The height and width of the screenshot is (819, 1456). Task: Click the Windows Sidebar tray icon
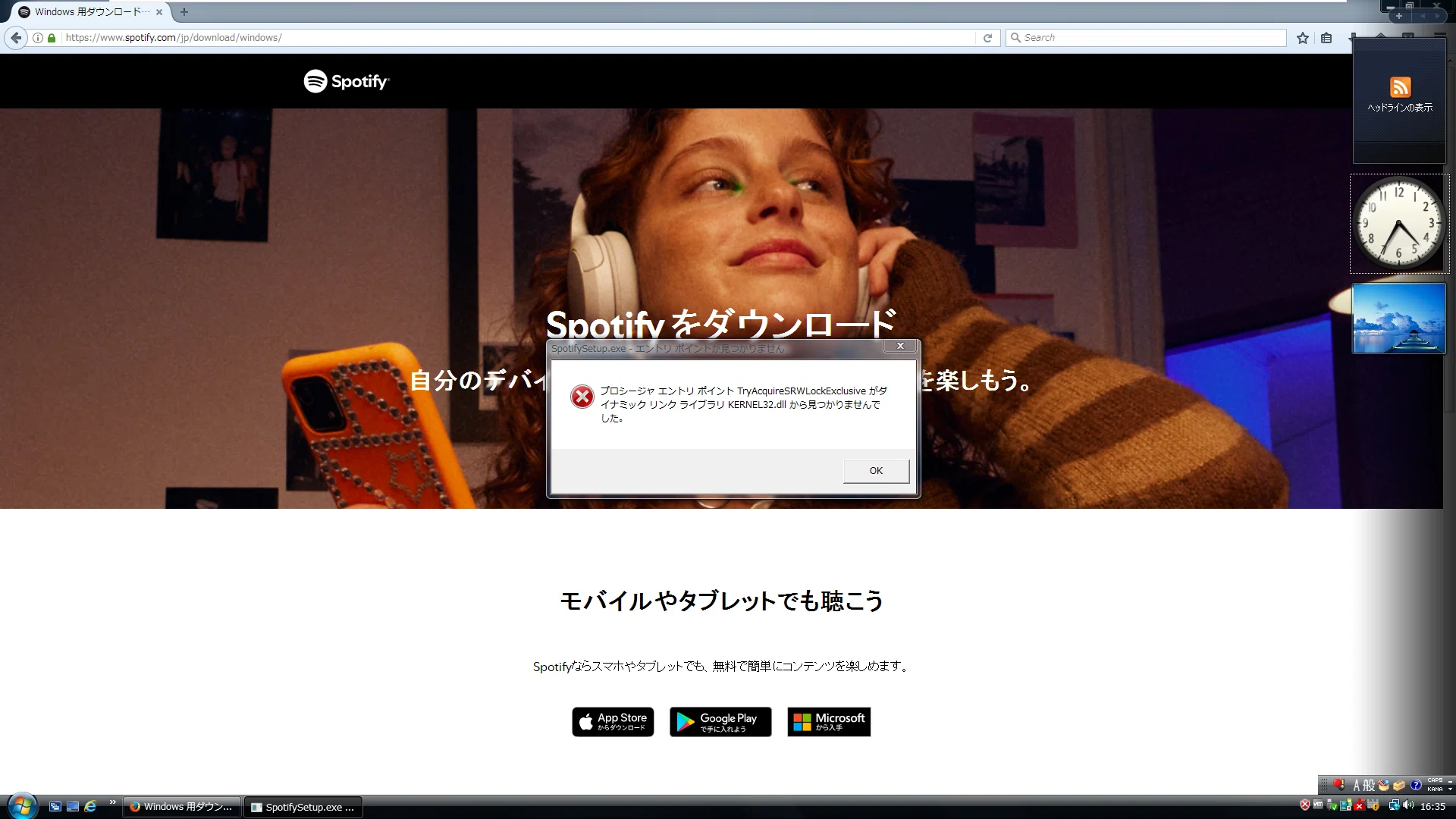(x=1346, y=805)
